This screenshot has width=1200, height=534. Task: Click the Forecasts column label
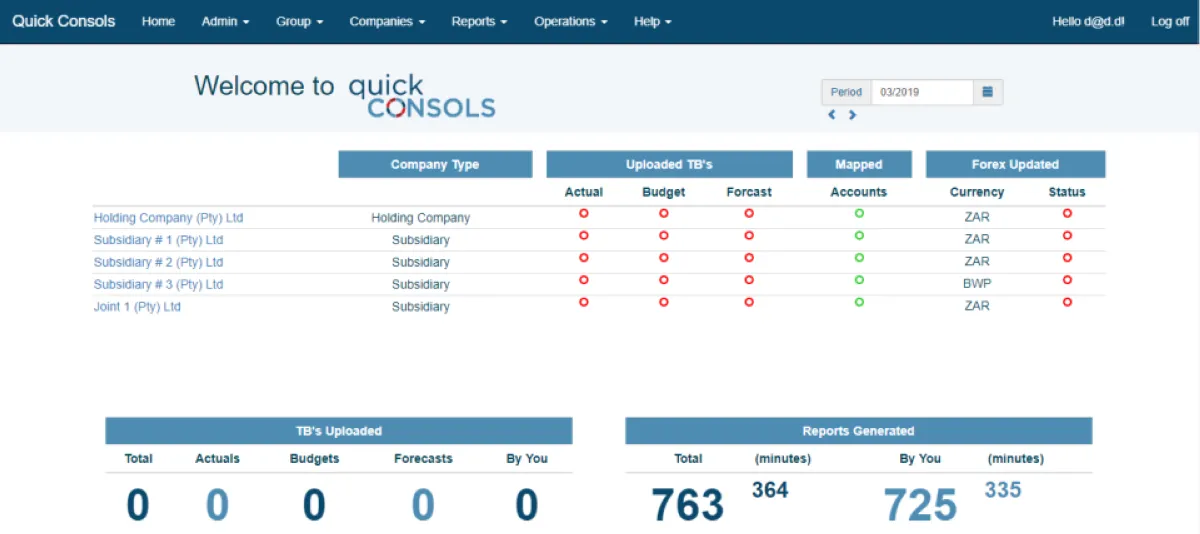423,458
